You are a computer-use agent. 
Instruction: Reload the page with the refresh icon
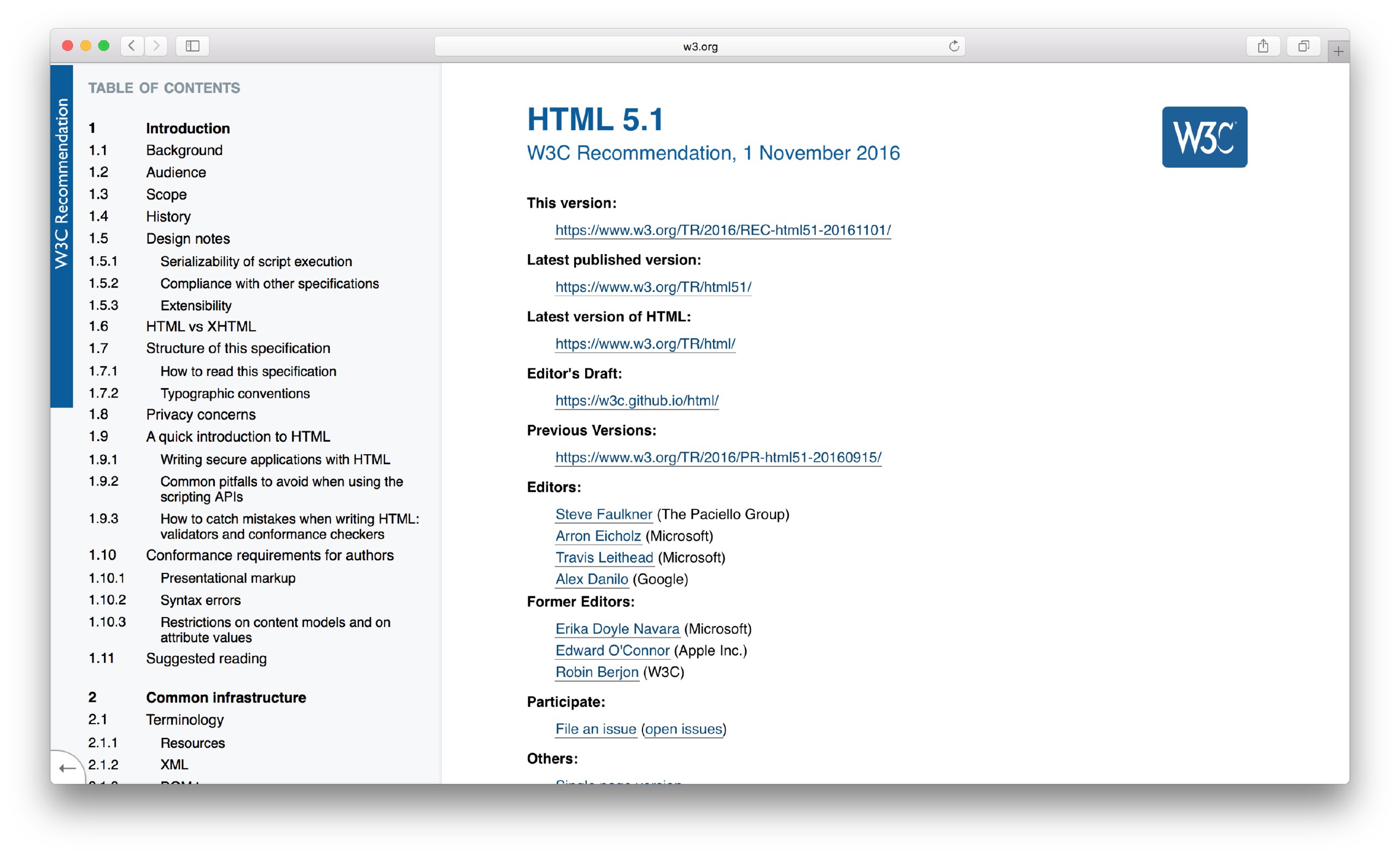coord(954,46)
